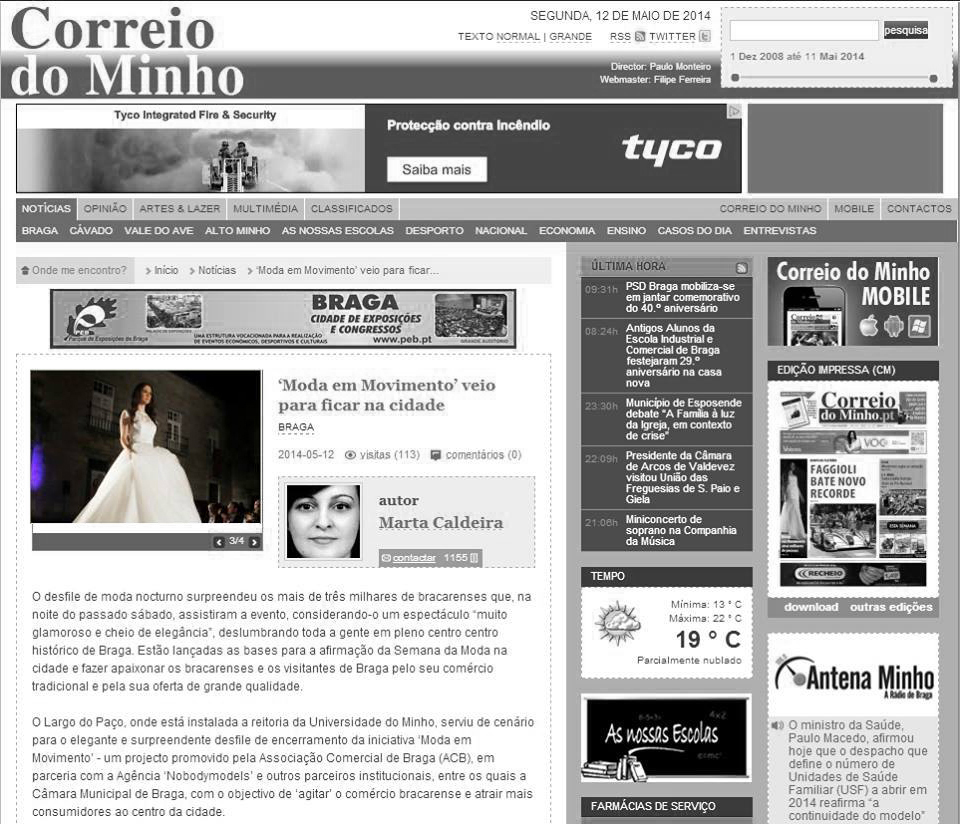Open the PSD Braga breaking news headline

pos(682,297)
